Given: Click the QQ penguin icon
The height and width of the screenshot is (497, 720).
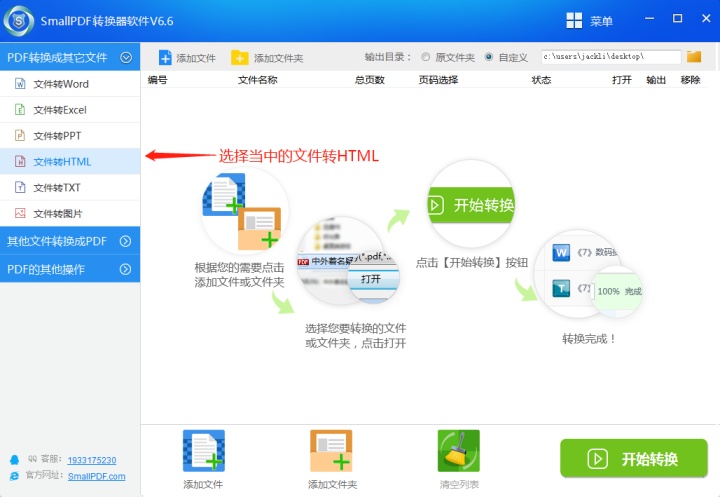Looking at the screenshot, I should click(x=15, y=459).
